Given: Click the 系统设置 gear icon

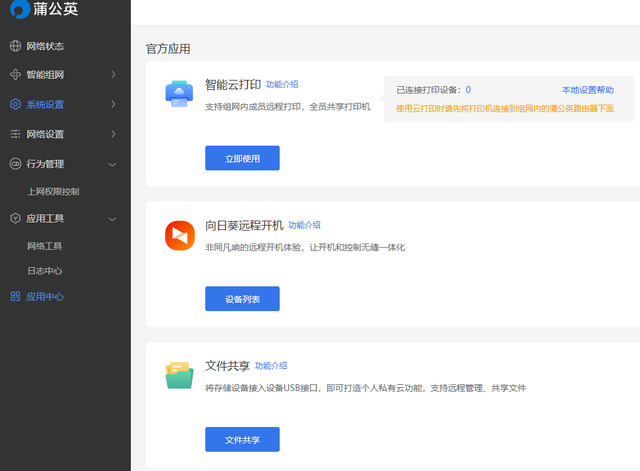Looking at the screenshot, I should point(15,104).
